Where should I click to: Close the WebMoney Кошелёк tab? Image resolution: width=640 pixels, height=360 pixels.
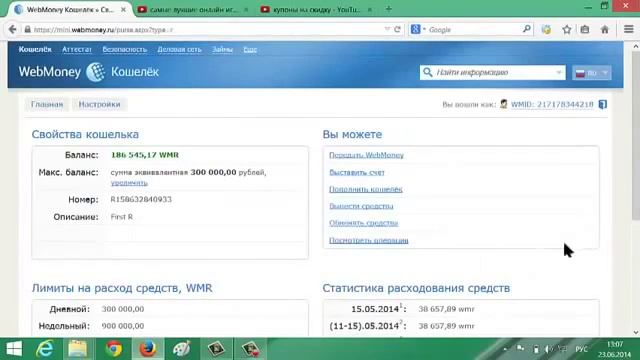click(123, 9)
